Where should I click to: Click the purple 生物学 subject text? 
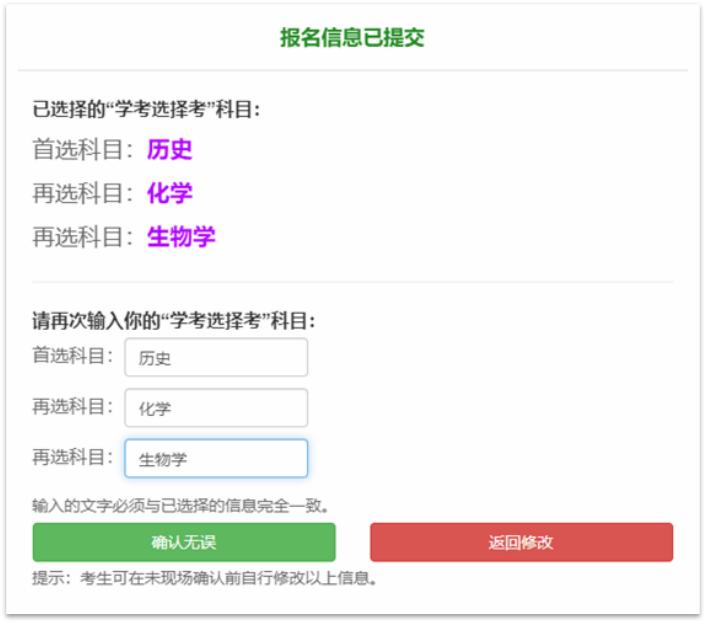(181, 237)
